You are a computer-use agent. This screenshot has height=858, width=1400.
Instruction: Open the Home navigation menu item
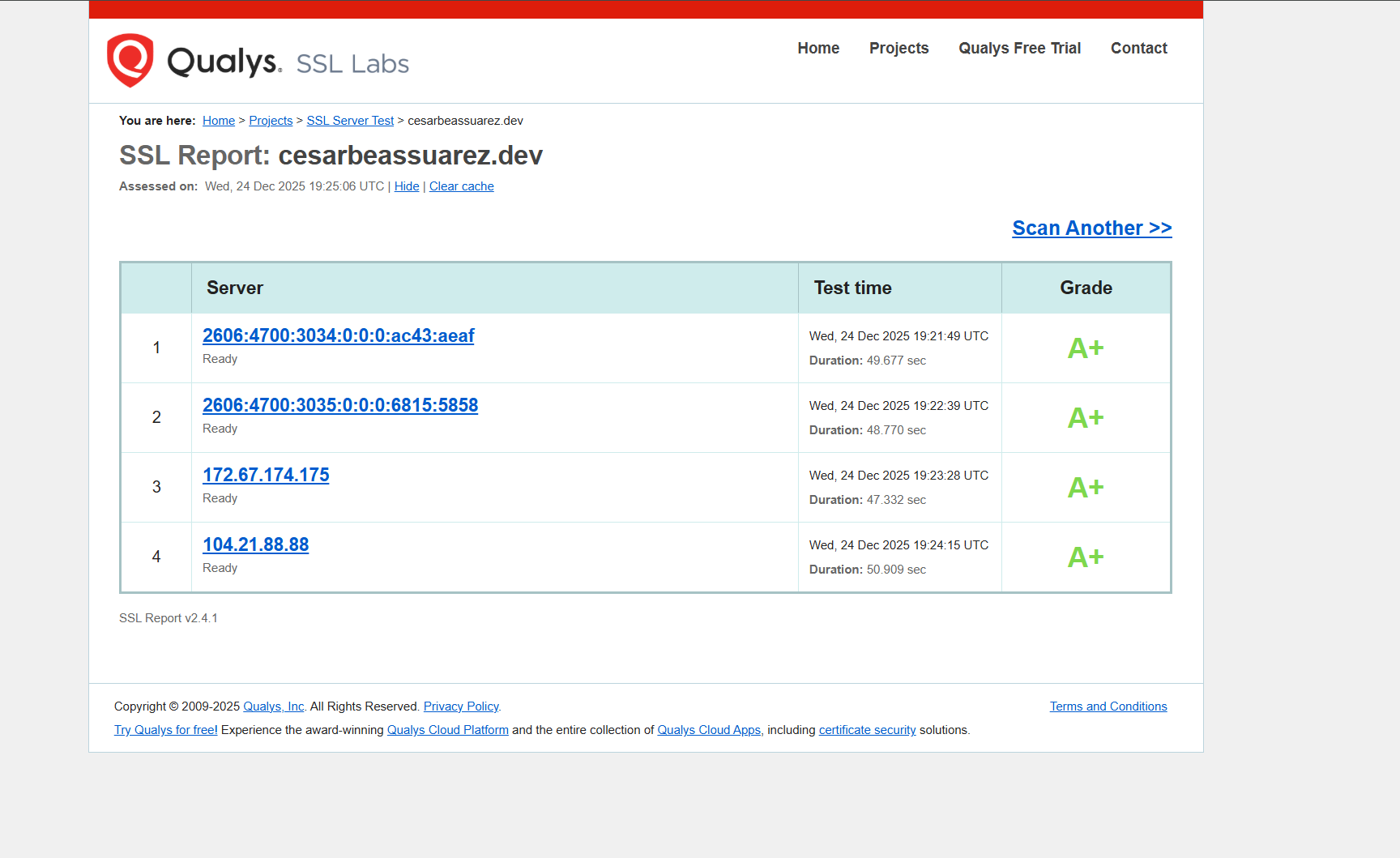818,49
